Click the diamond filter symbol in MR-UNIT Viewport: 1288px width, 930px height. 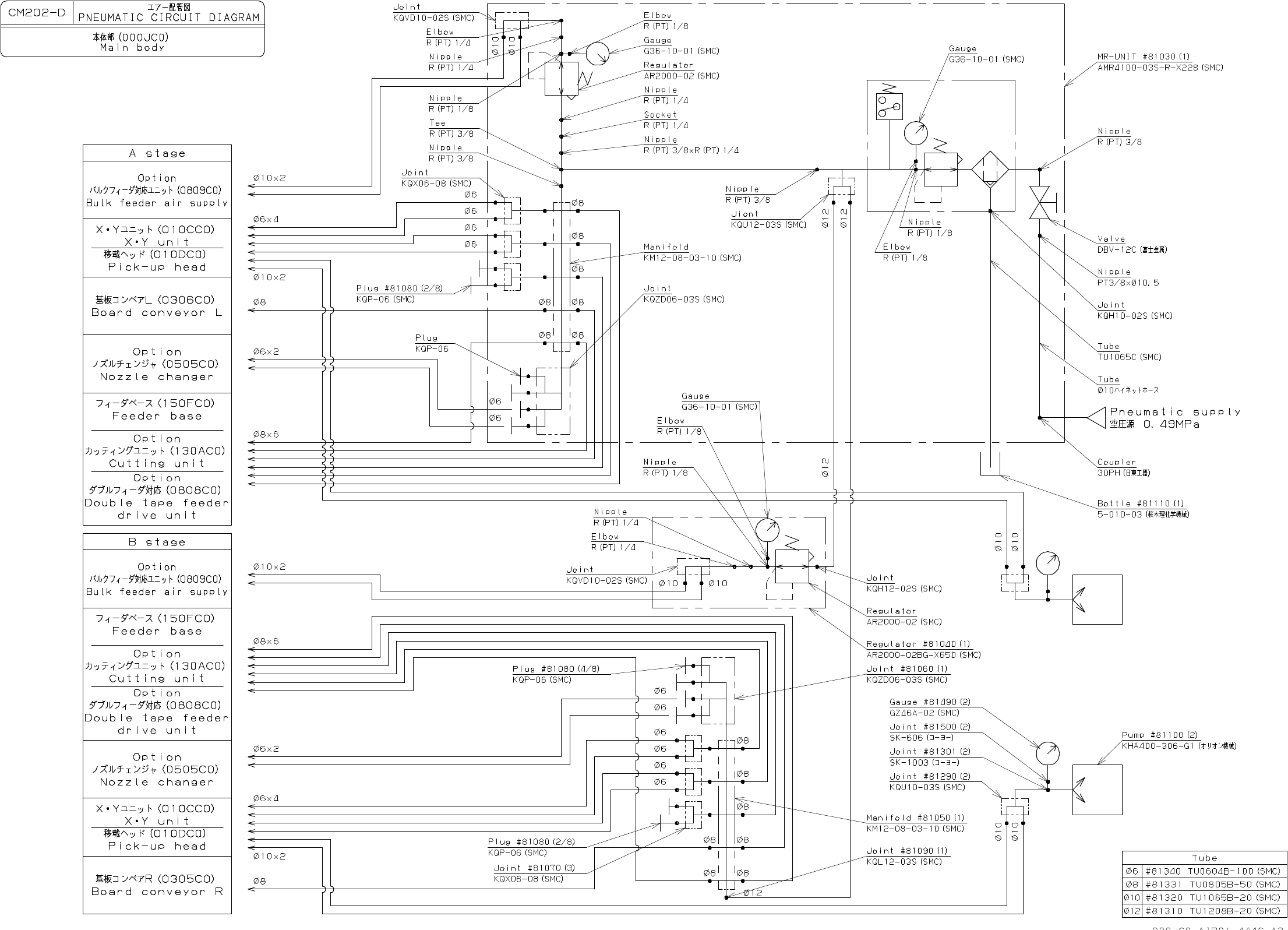pos(990,170)
